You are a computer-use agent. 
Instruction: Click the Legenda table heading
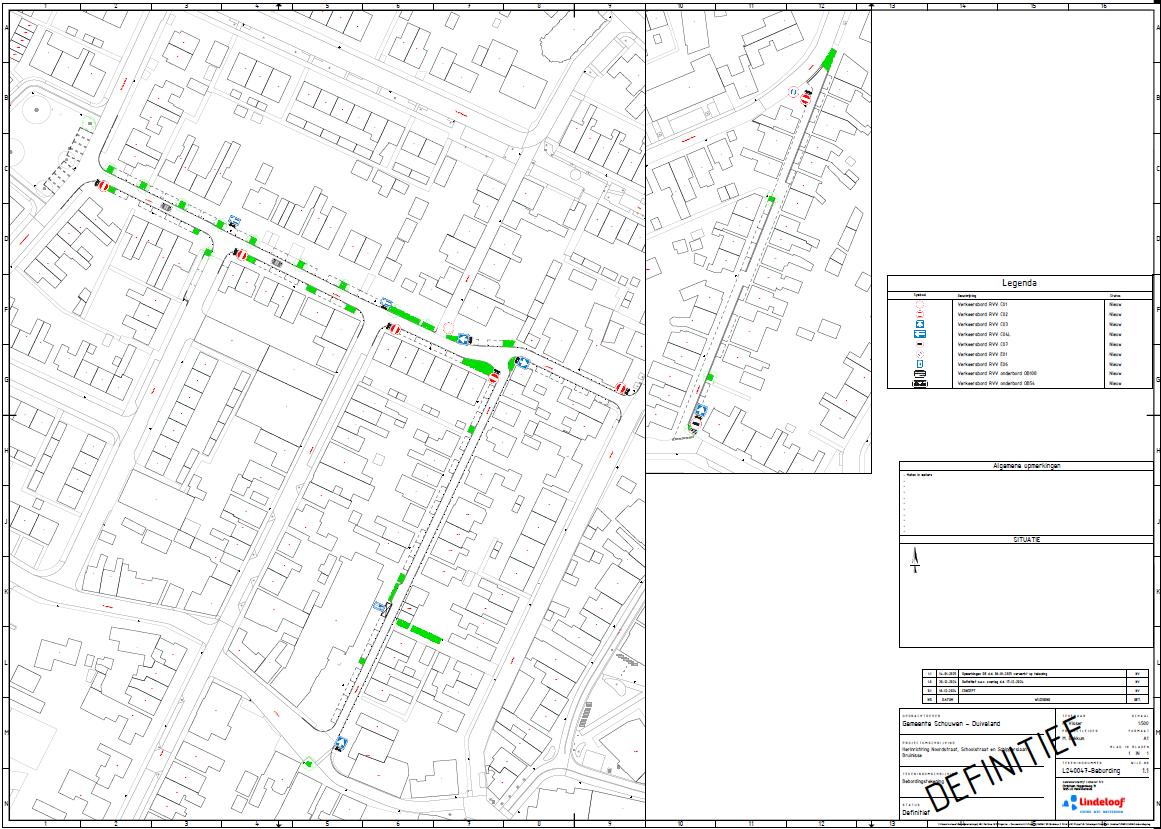tap(1019, 283)
